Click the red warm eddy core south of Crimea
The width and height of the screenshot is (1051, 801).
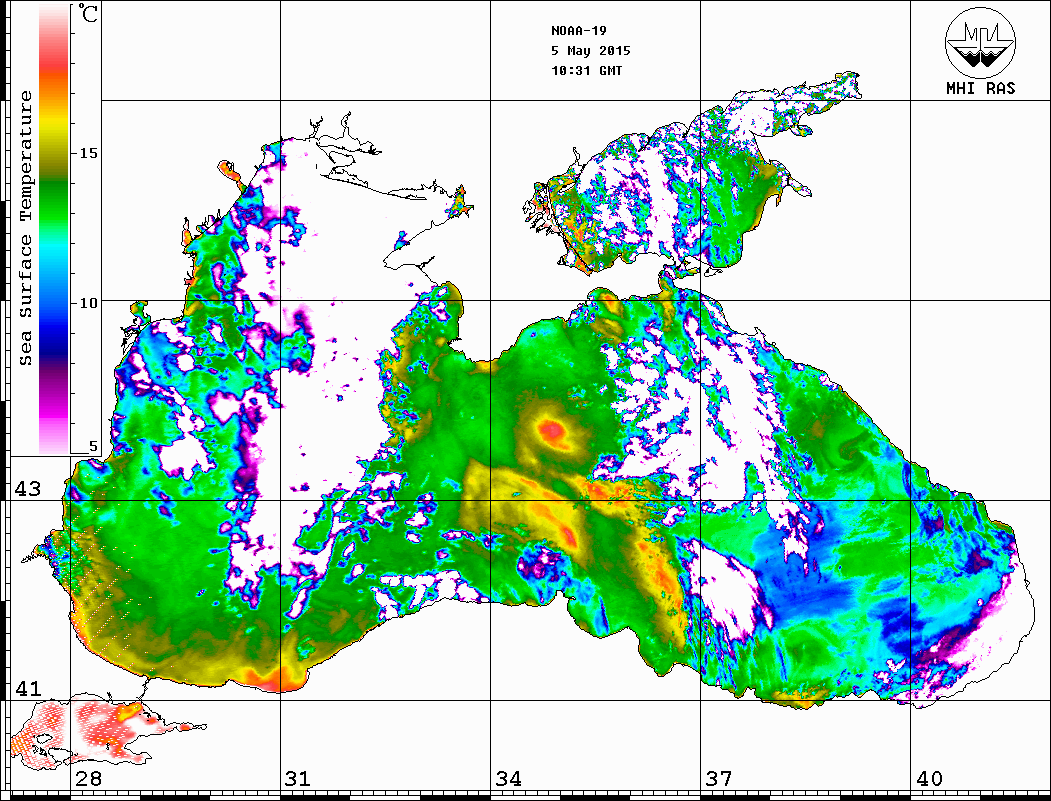click(555, 429)
